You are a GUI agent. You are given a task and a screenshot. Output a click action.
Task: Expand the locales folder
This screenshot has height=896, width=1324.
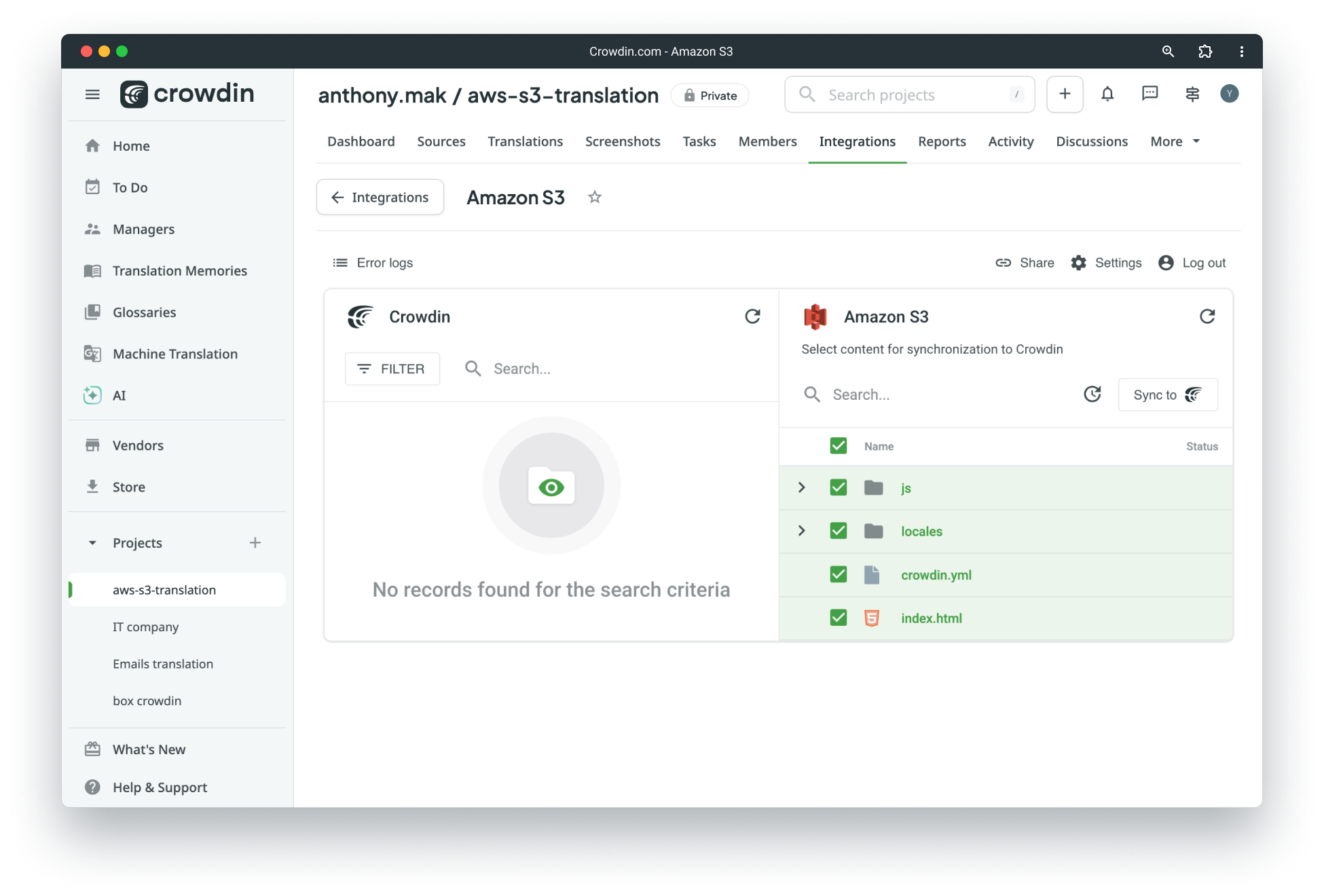[802, 531]
